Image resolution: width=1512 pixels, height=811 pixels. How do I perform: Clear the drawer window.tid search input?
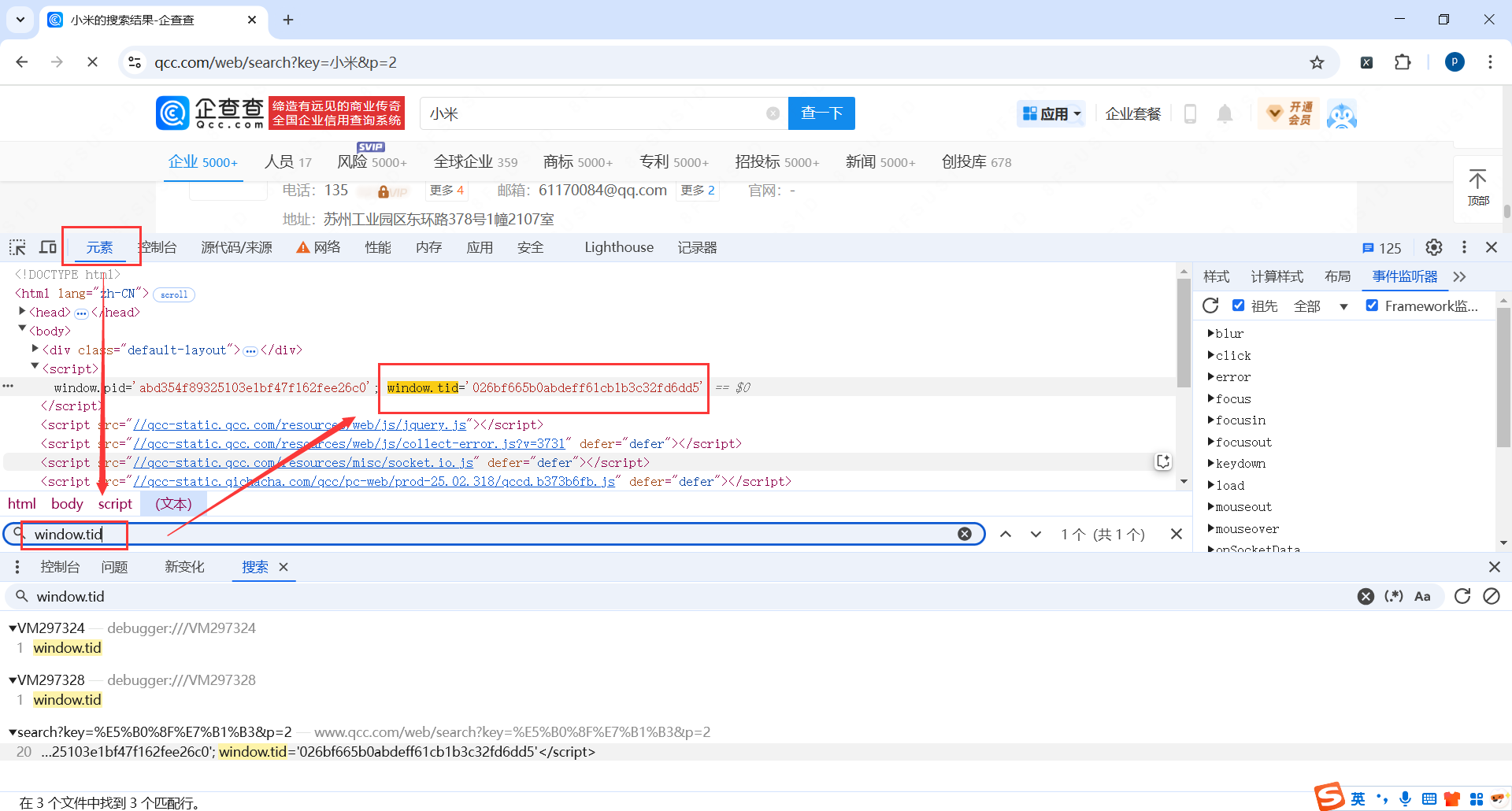pyautogui.click(x=1366, y=596)
